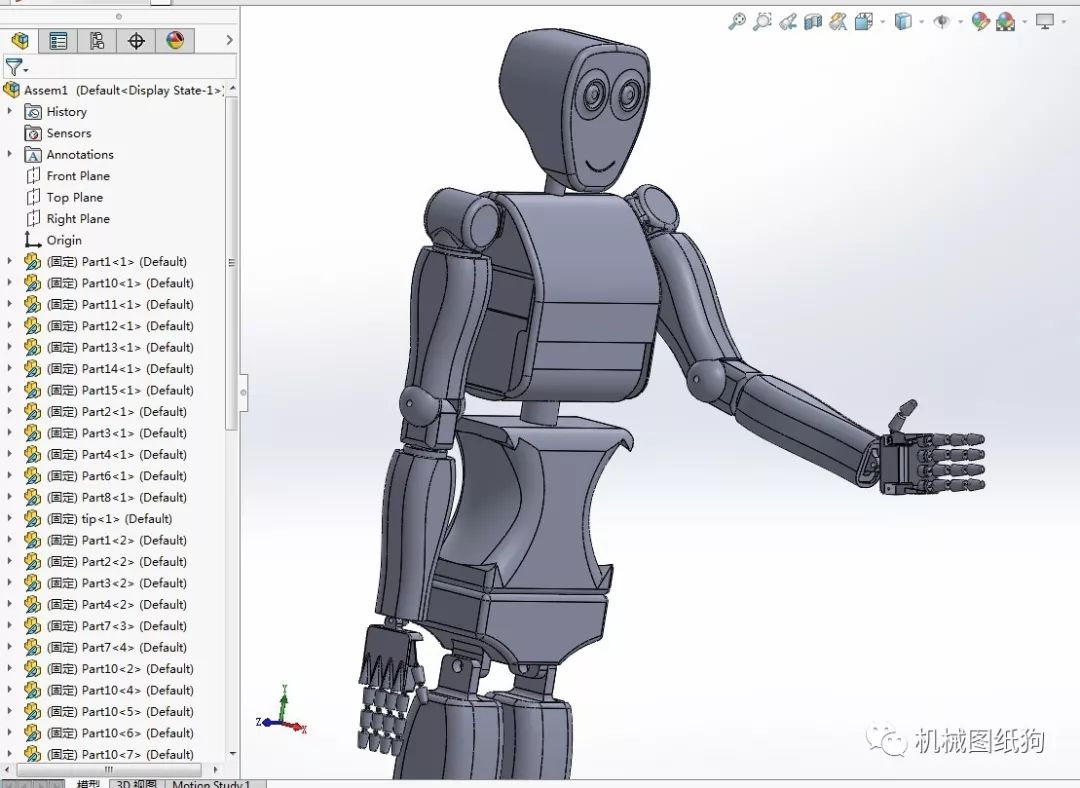Click Part3<2> component icon

coord(32,583)
